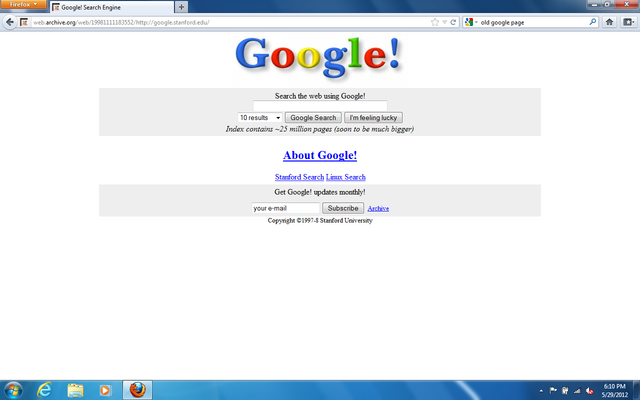The image size is (640, 400).
Task: Open the address bar history dropdown arrow
Action: [445, 22]
